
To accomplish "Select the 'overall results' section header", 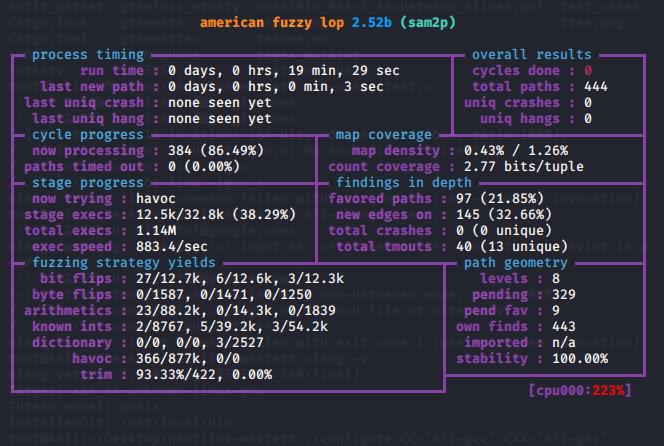I will [531, 55].
